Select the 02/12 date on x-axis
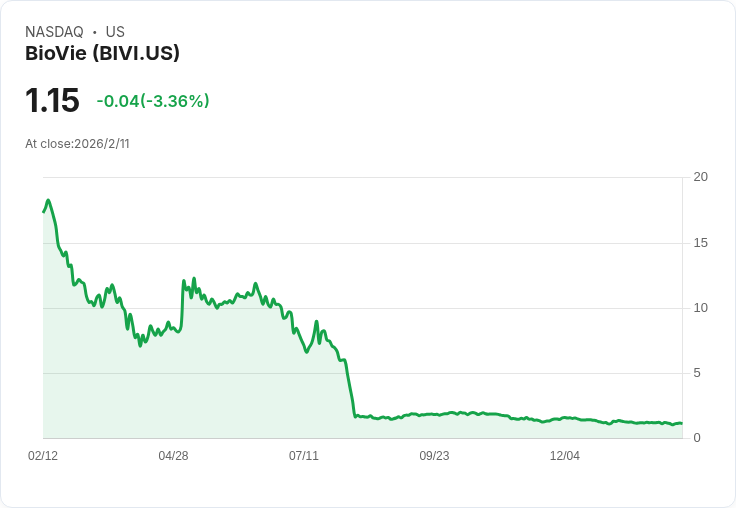This screenshot has height=508, width=736. pyautogui.click(x=43, y=456)
